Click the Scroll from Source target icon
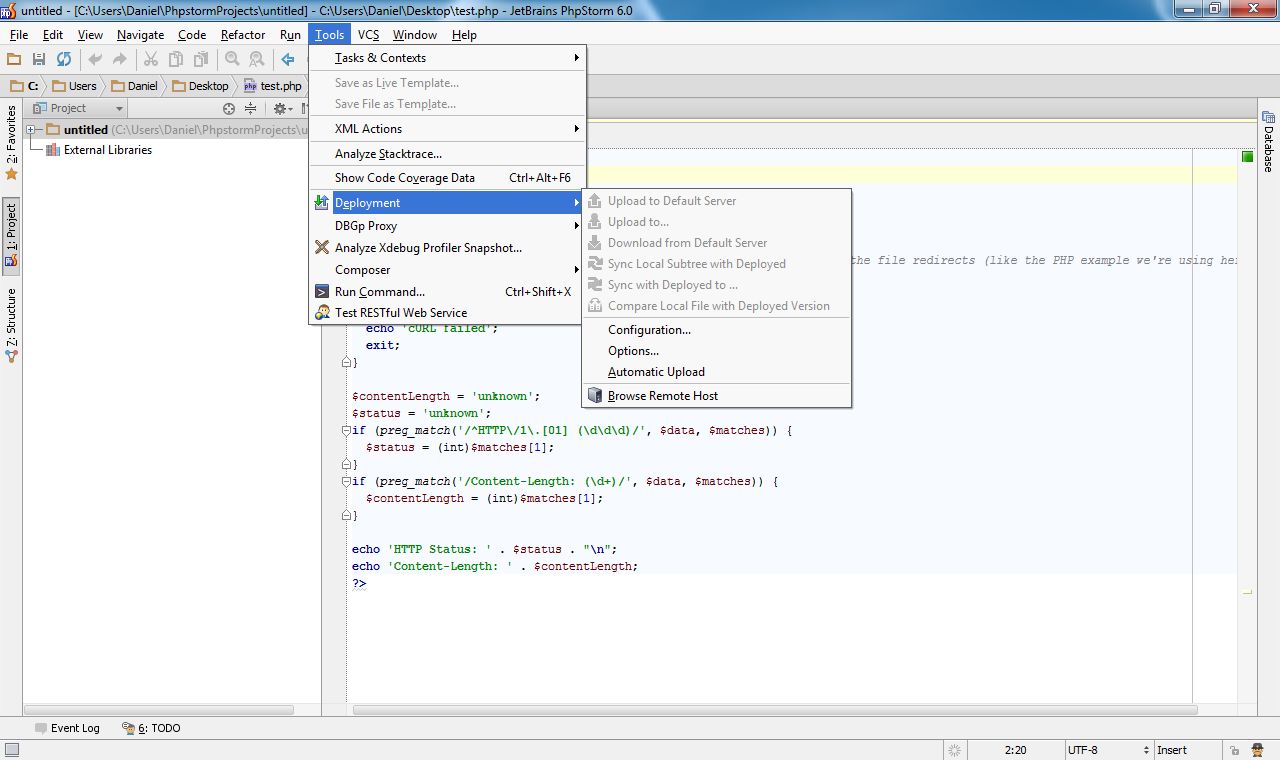 click(x=229, y=108)
